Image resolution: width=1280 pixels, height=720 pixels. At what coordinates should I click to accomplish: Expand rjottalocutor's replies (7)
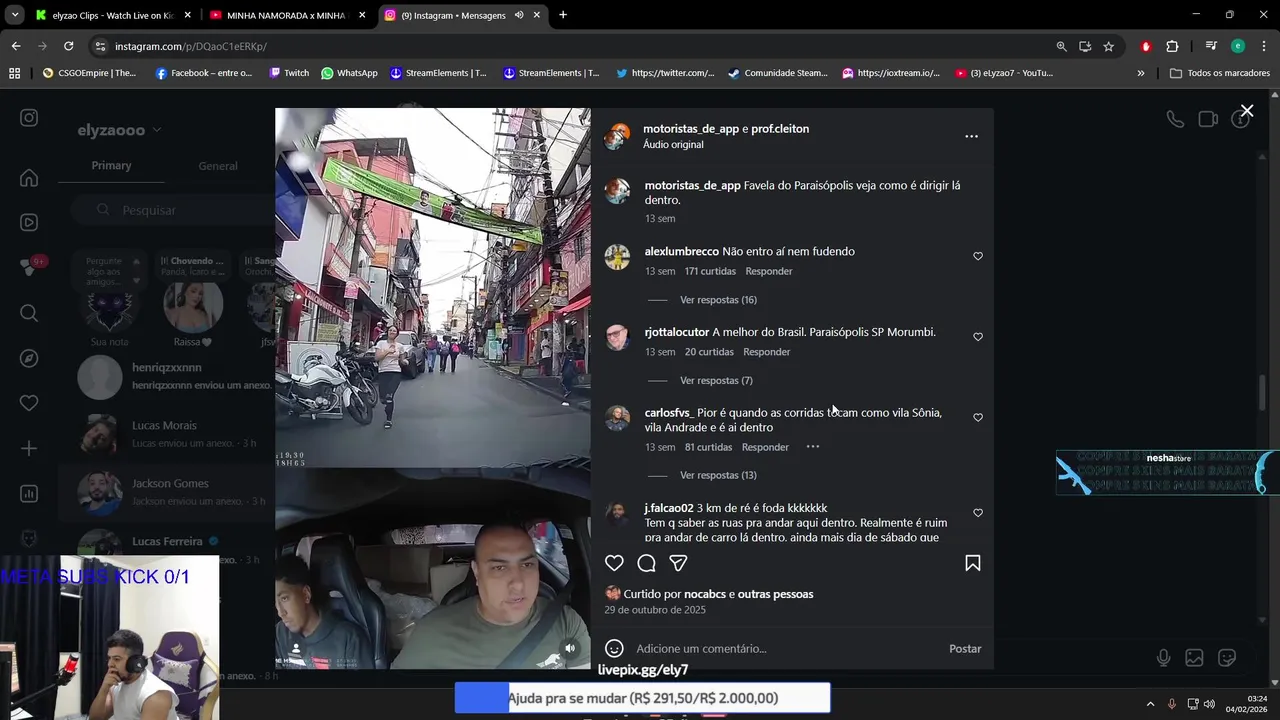[x=716, y=381]
